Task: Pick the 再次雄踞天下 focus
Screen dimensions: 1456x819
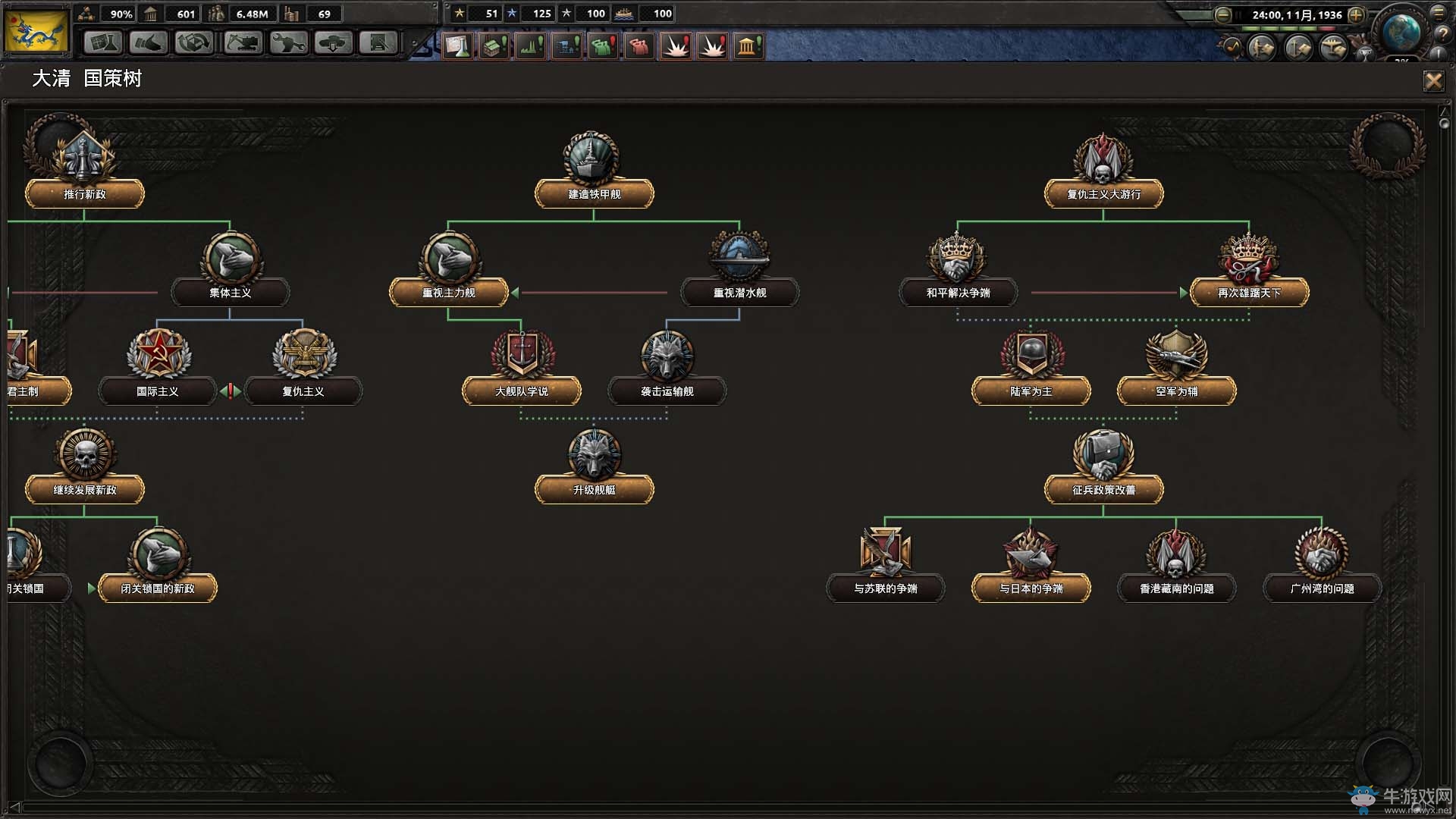Action: click(1250, 293)
